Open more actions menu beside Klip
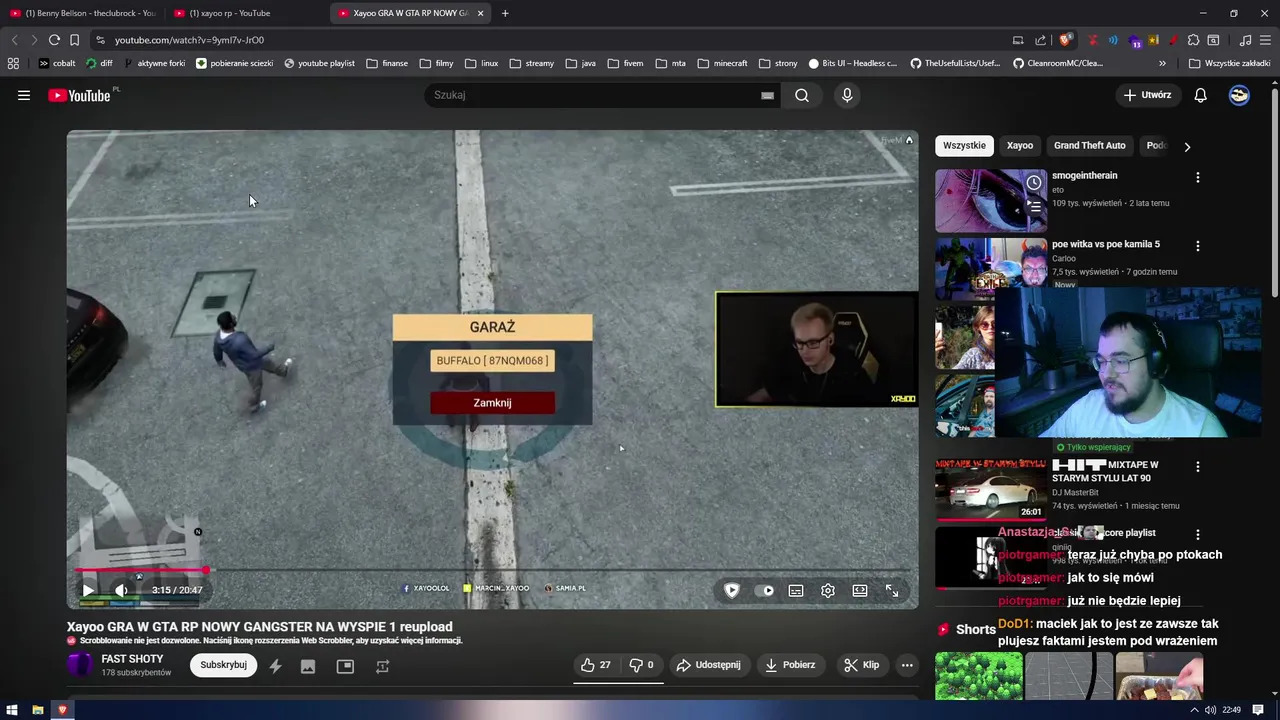The height and width of the screenshot is (720, 1280). 907,665
